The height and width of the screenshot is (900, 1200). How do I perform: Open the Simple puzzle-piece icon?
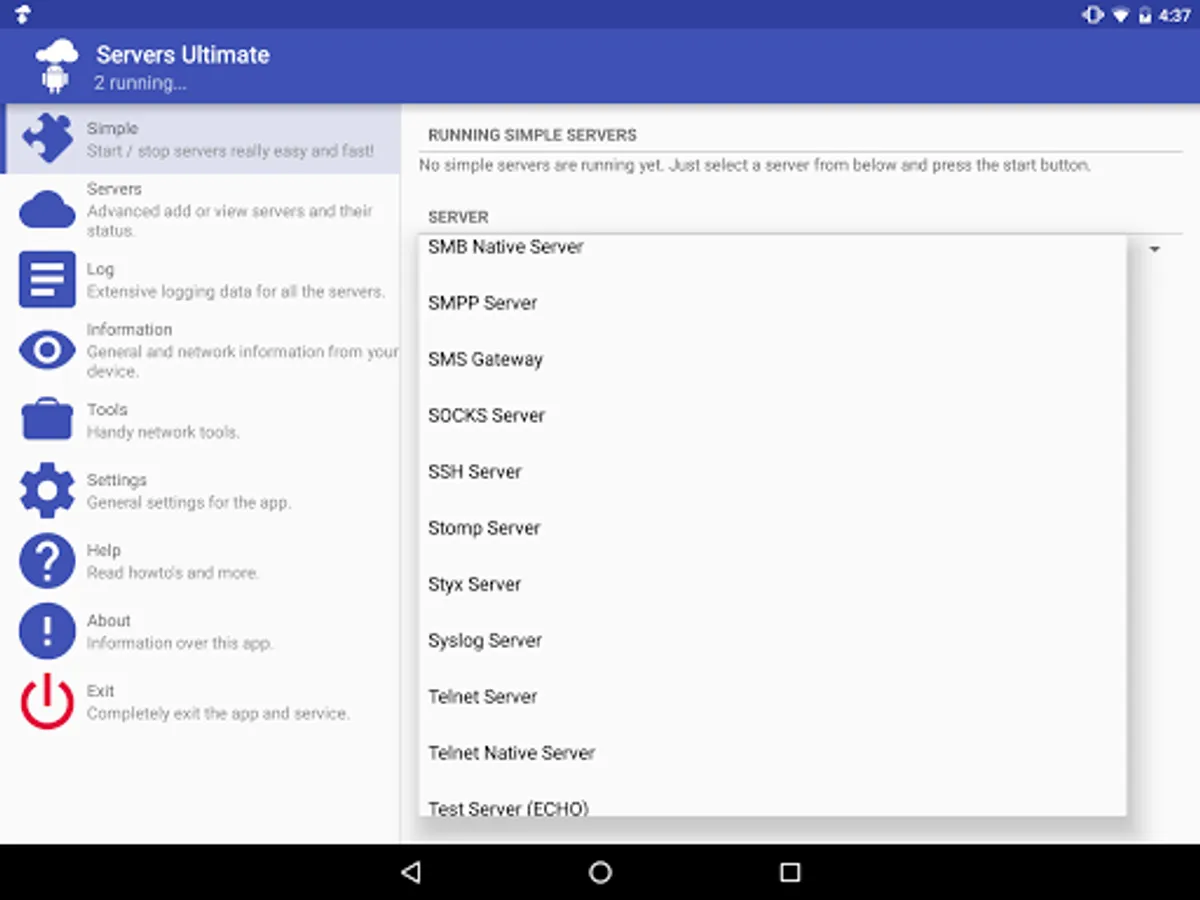coord(48,138)
